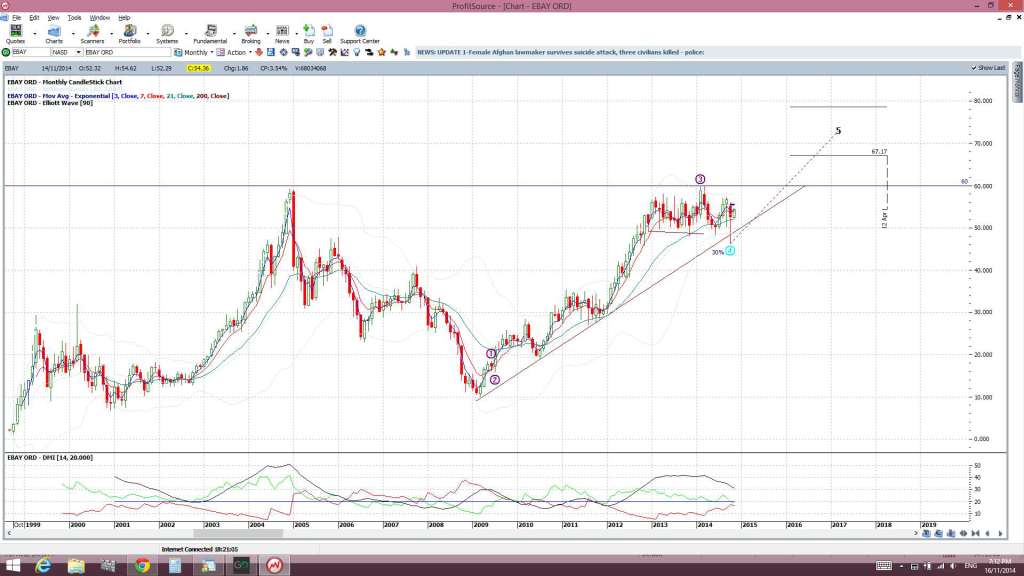
Task: Open the Systems tool
Action: 167,34
